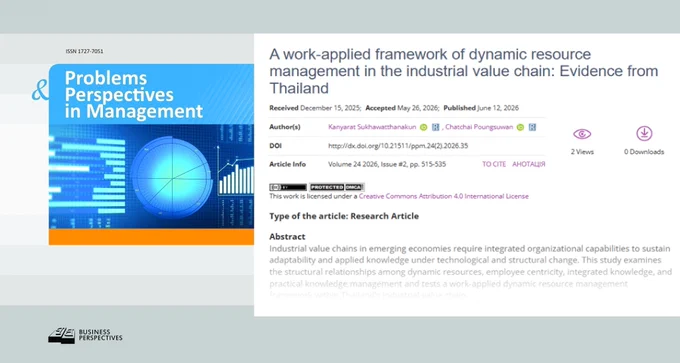This screenshot has height=363, width=680.
Task: Open author Chatchai Poungsuwan's profile link
Action: pos(479,127)
